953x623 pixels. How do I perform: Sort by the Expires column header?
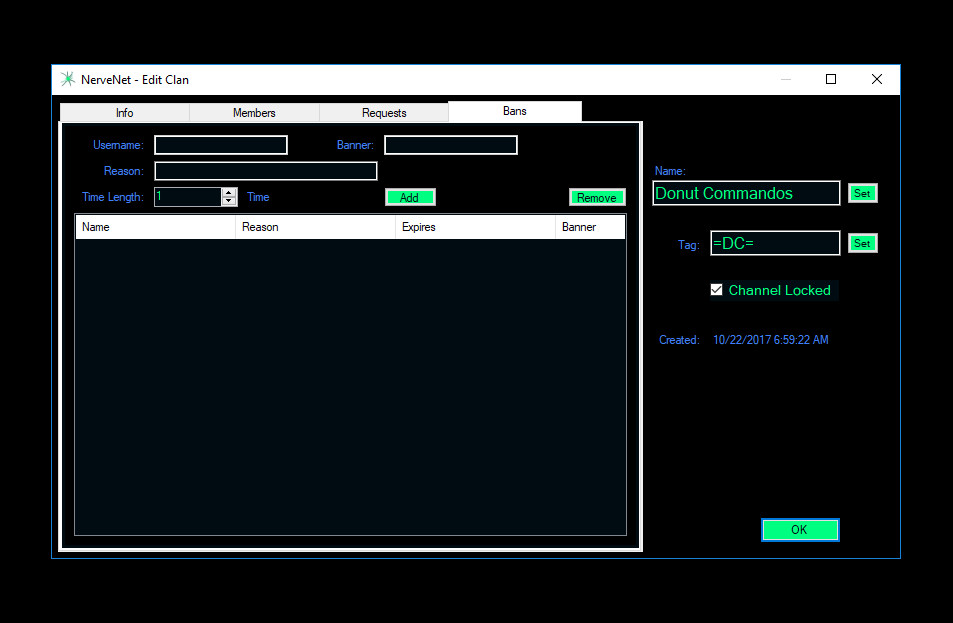[x=475, y=228]
